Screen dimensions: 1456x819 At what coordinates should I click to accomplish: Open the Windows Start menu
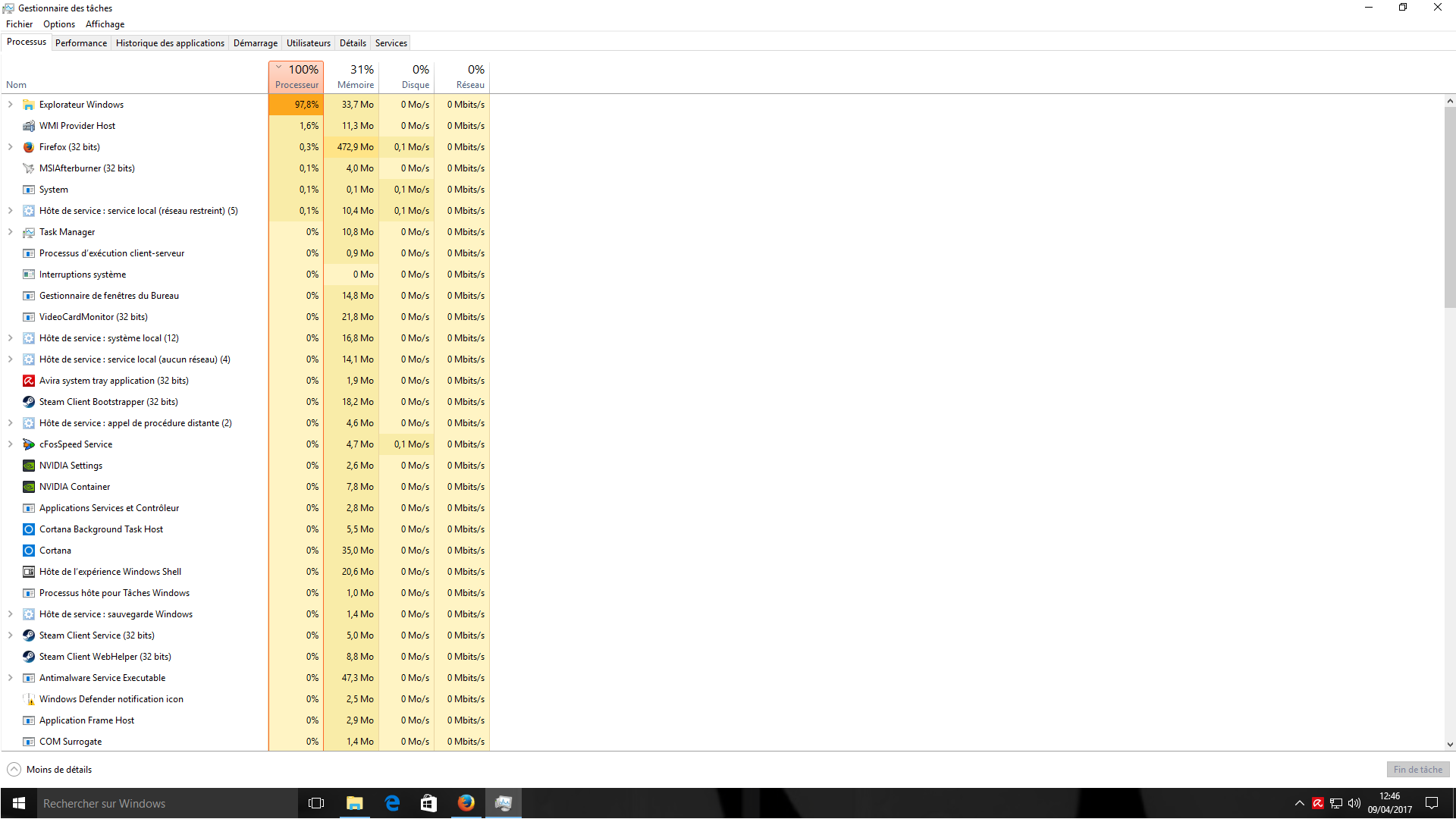point(19,803)
